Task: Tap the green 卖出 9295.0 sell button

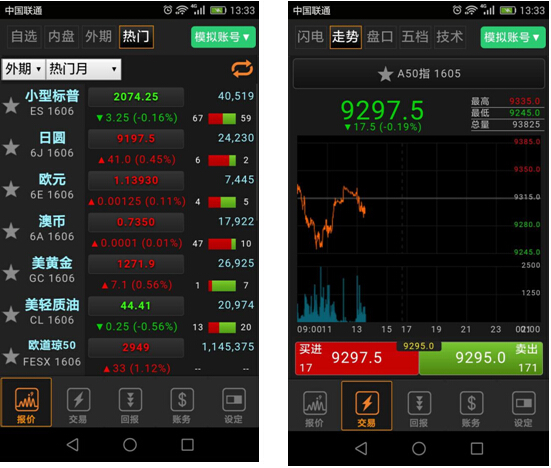Action: (481, 359)
